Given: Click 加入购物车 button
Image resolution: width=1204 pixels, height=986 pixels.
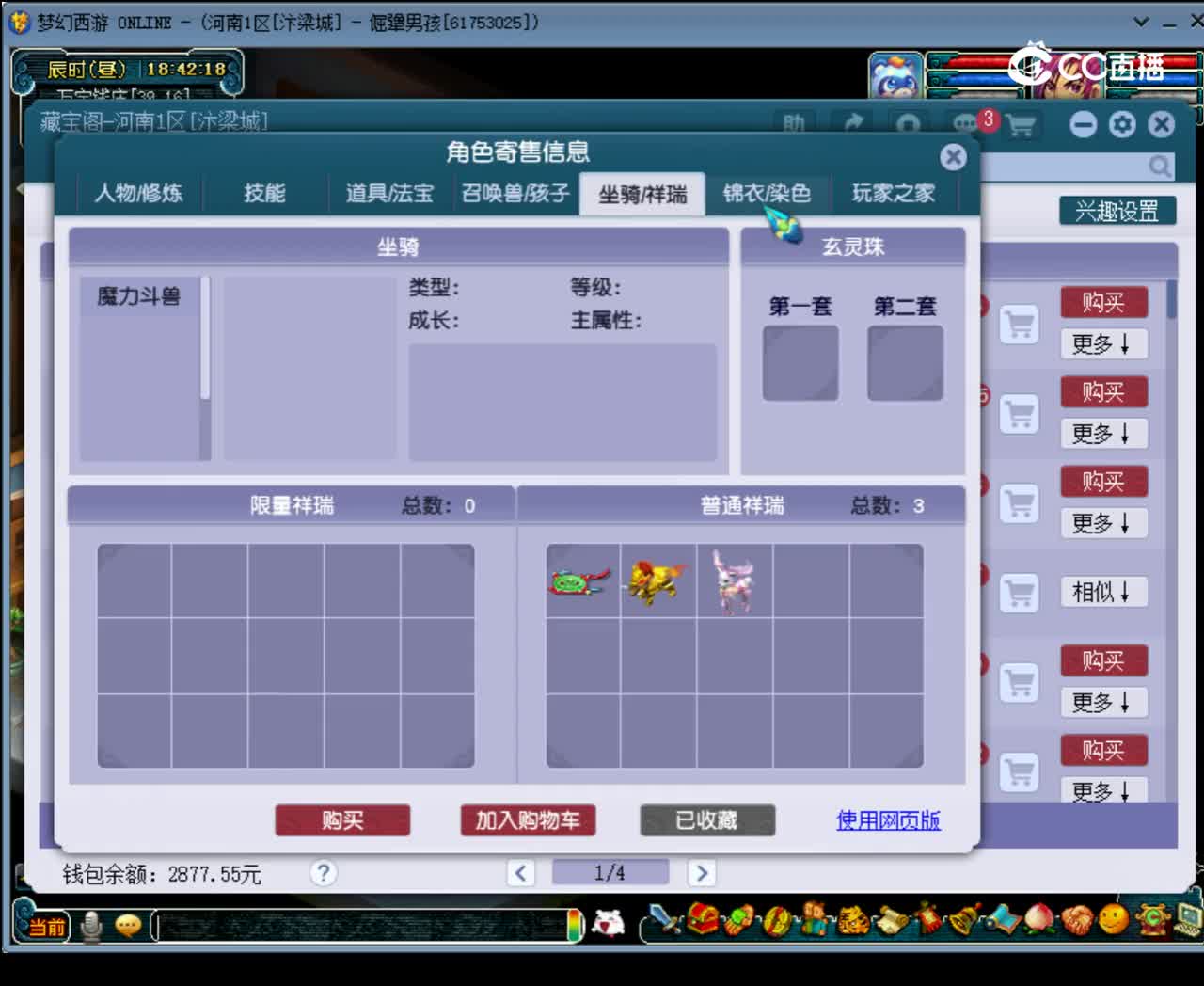Looking at the screenshot, I should (528, 820).
